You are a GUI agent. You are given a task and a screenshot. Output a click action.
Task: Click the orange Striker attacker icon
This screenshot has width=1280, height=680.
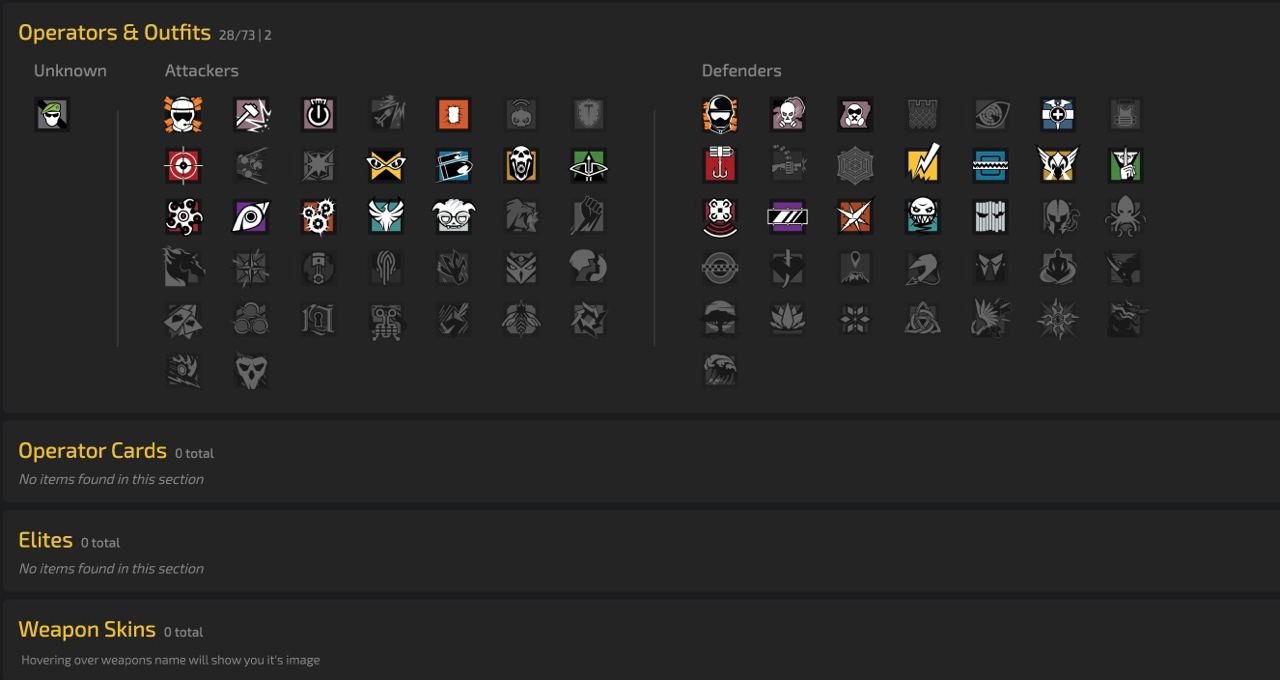(183, 115)
